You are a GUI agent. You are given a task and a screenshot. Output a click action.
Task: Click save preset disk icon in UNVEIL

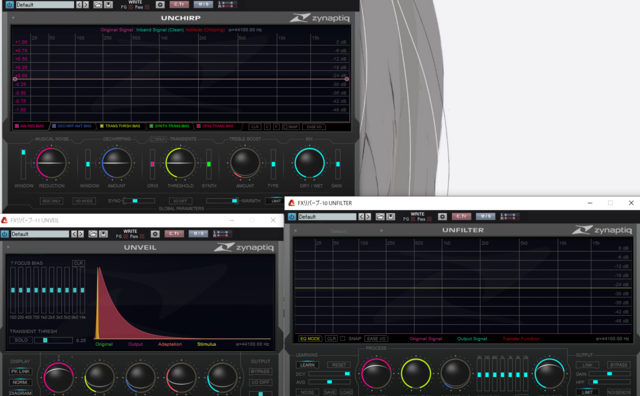point(103,234)
